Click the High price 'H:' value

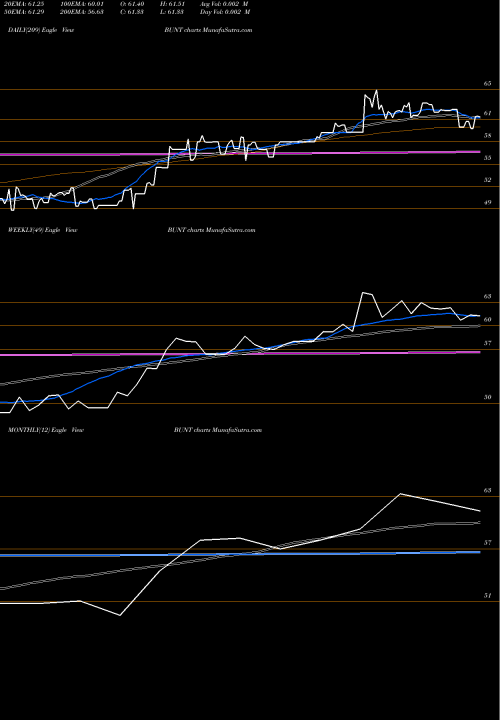point(170,4)
